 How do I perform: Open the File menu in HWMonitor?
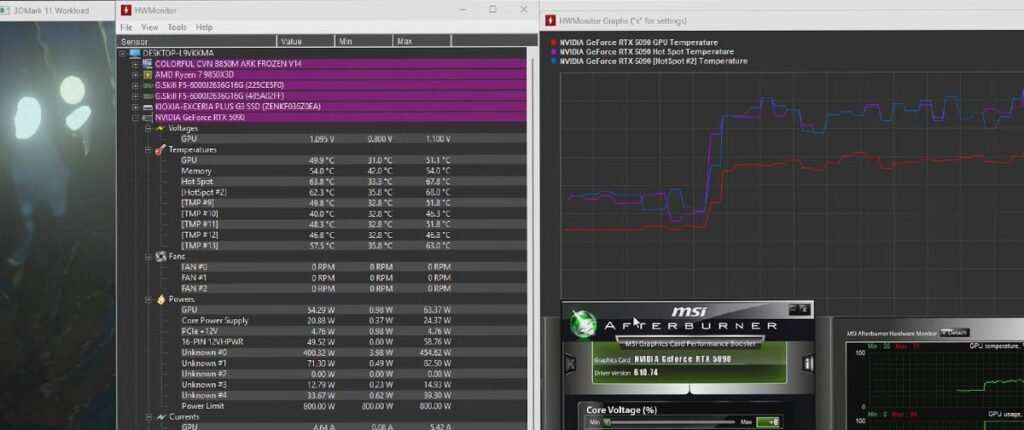[126, 27]
